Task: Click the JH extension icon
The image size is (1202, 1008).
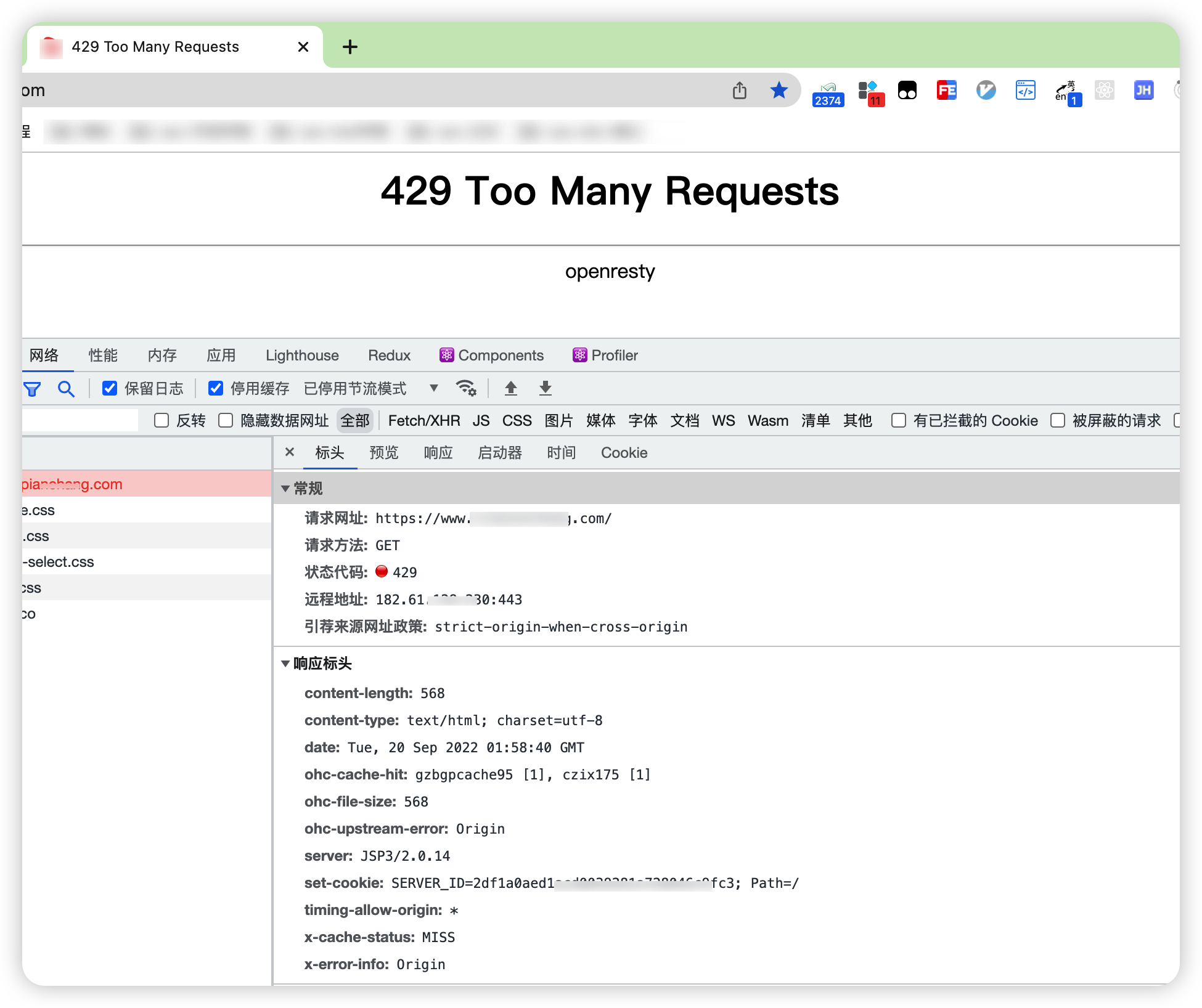Action: point(1143,91)
